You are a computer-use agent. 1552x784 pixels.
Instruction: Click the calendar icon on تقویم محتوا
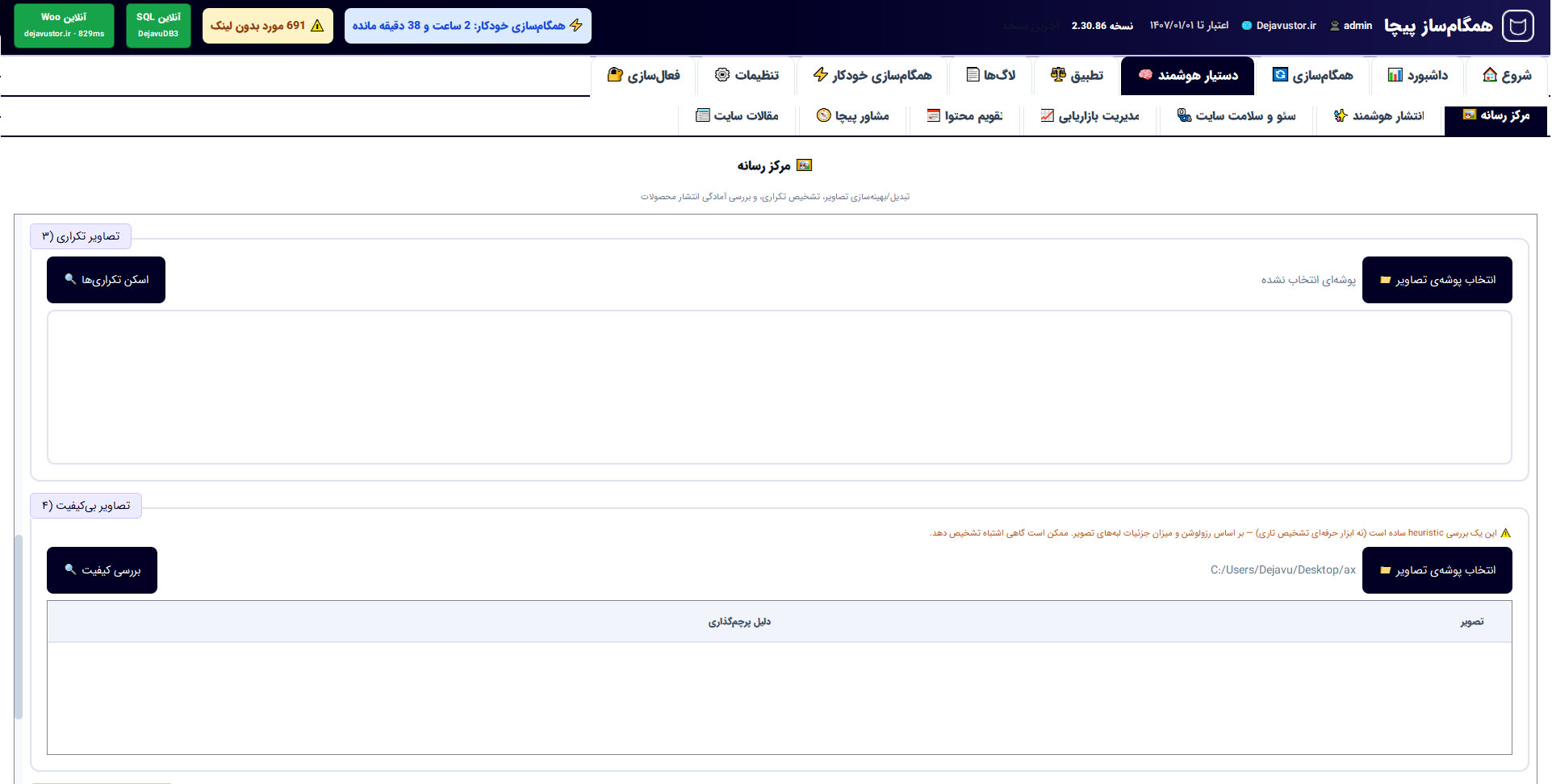934,116
